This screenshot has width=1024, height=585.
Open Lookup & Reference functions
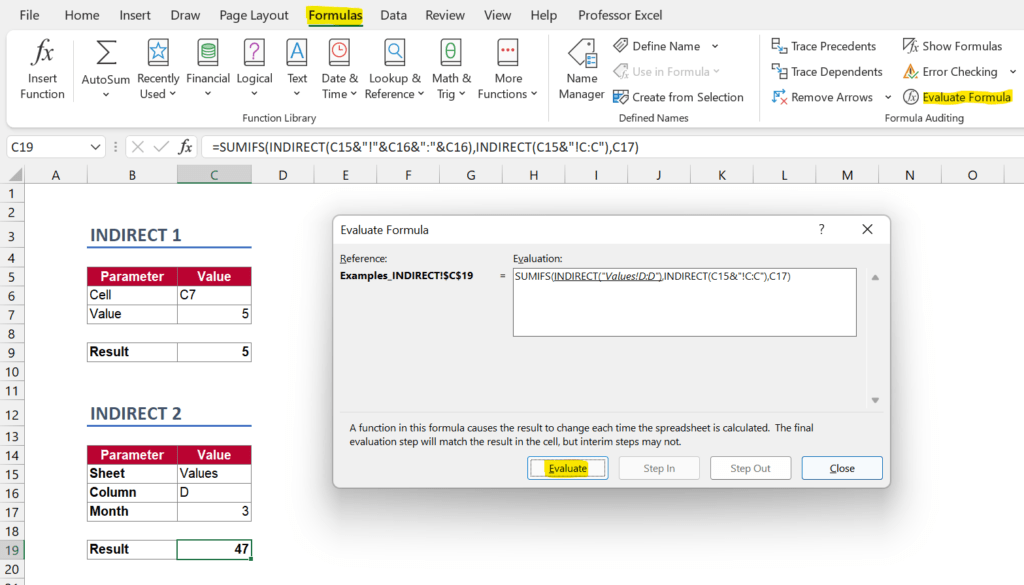[x=394, y=68]
